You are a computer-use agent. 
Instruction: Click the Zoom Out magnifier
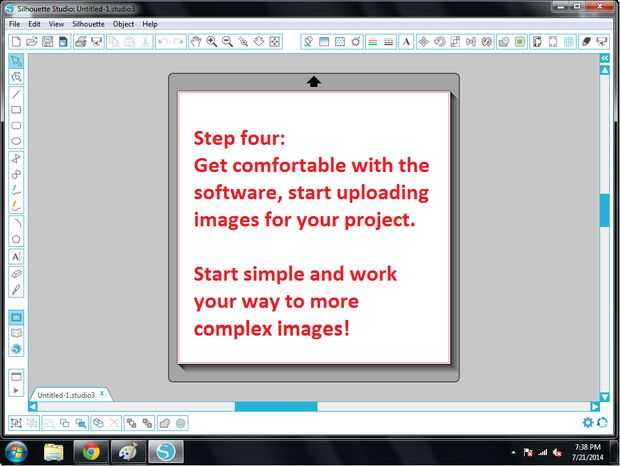point(227,42)
